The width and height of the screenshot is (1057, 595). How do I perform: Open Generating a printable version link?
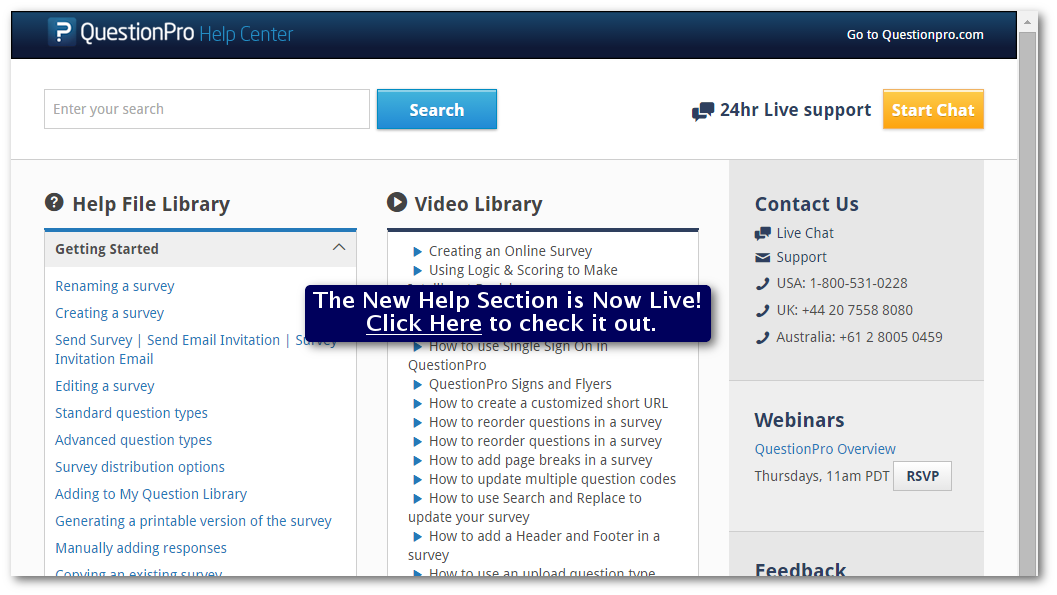click(x=193, y=521)
